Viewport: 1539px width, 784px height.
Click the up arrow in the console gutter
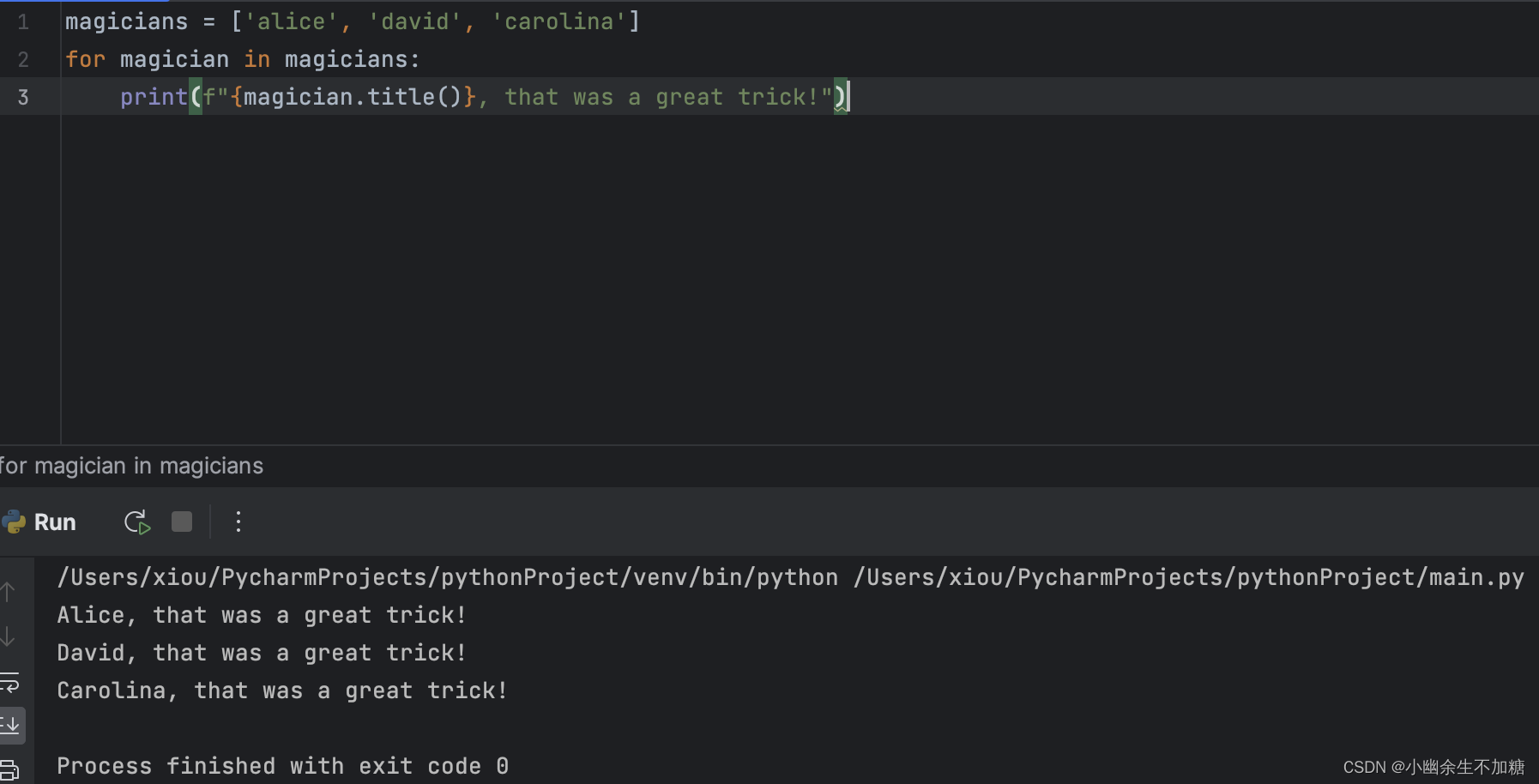pos(8,592)
